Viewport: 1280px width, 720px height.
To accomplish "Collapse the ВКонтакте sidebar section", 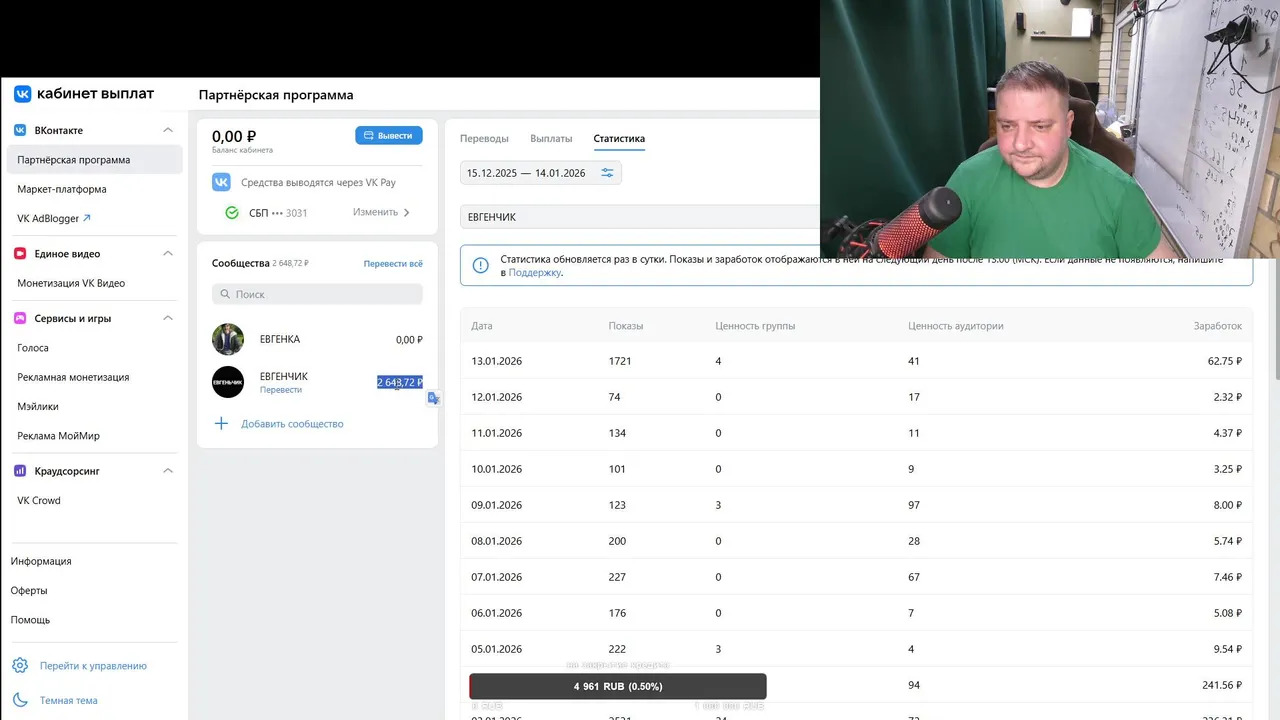I will coord(168,130).
